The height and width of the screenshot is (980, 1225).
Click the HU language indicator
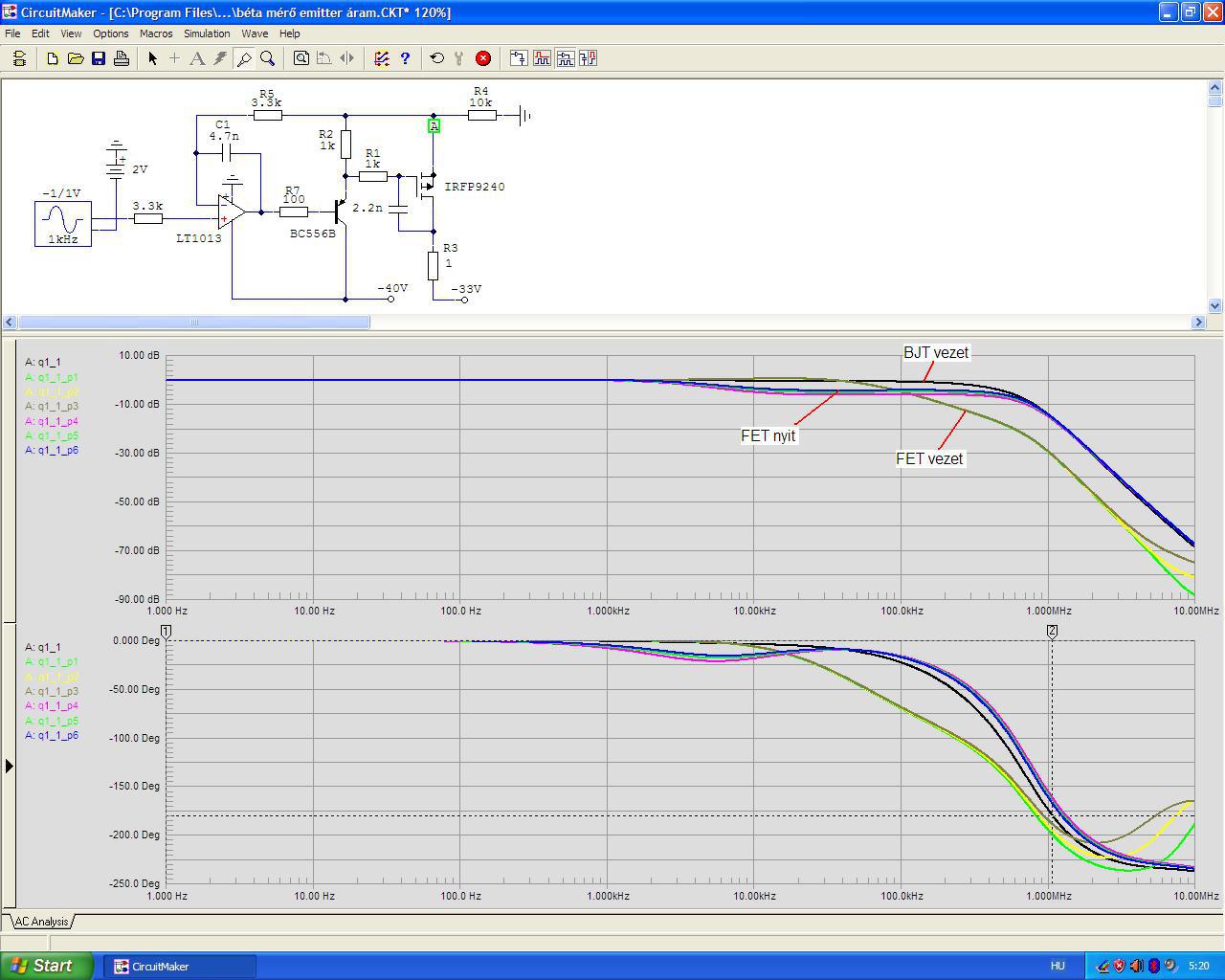[x=1058, y=967]
